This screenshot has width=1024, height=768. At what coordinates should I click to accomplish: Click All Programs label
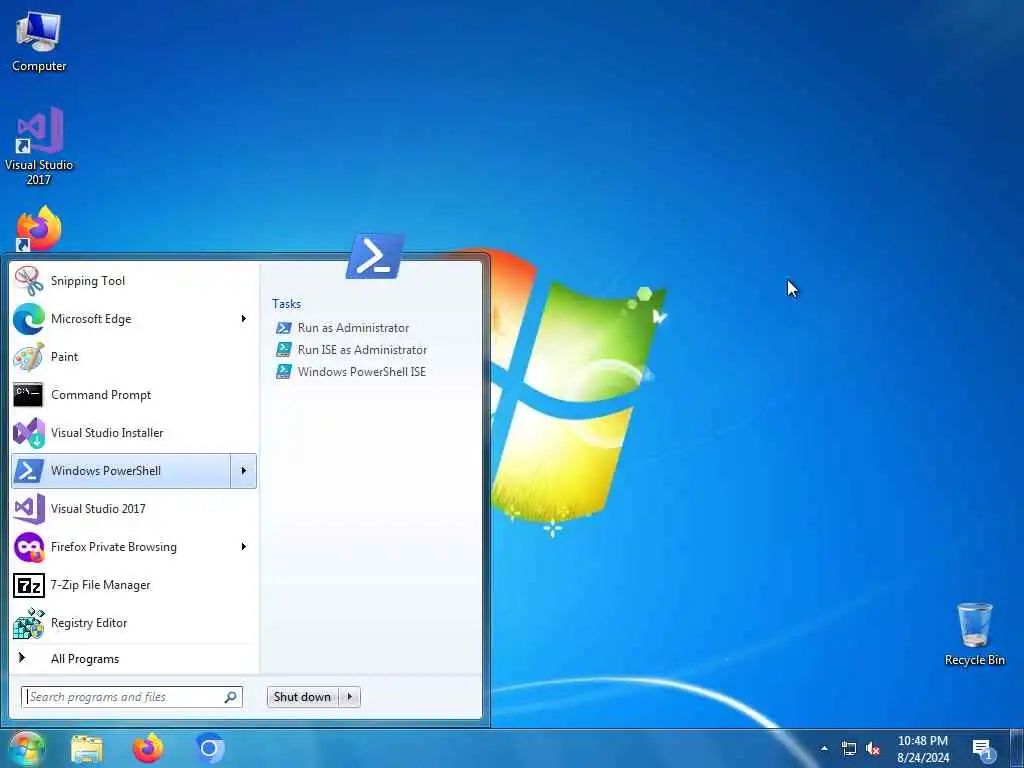click(85, 658)
